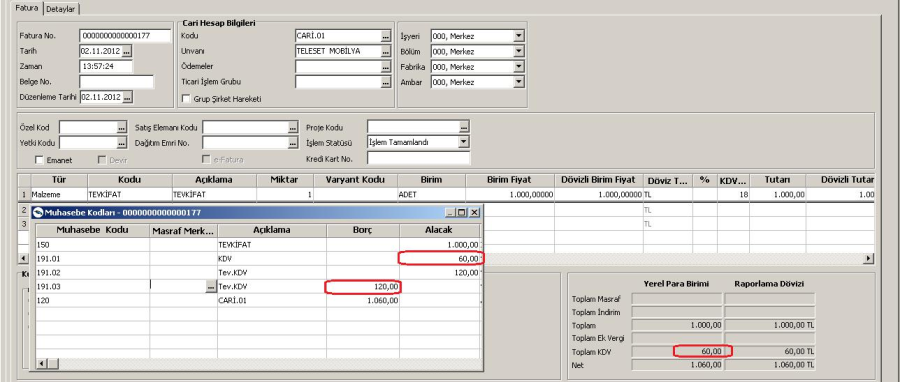Click the Muhasebe Kodu column header
Screen dimensions: 900x382
[x=92, y=230]
